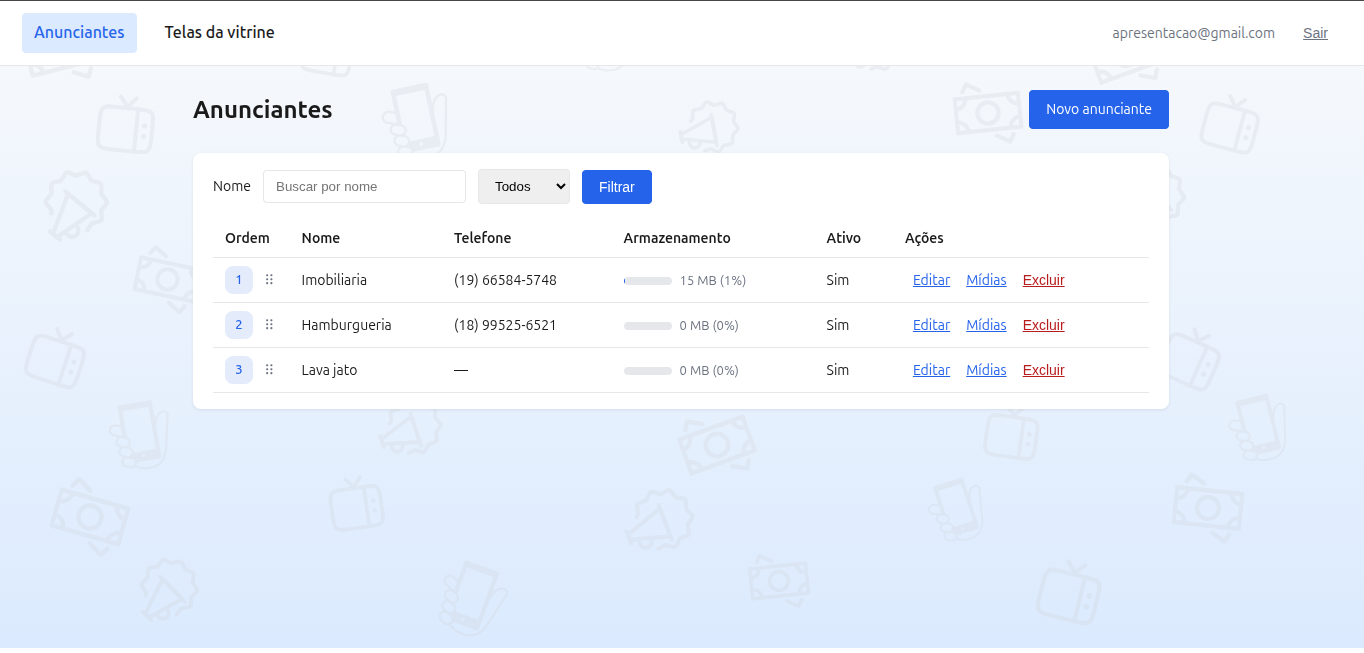
Task: Focus the Buscar por nome search field
Action: click(x=364, y=187)
